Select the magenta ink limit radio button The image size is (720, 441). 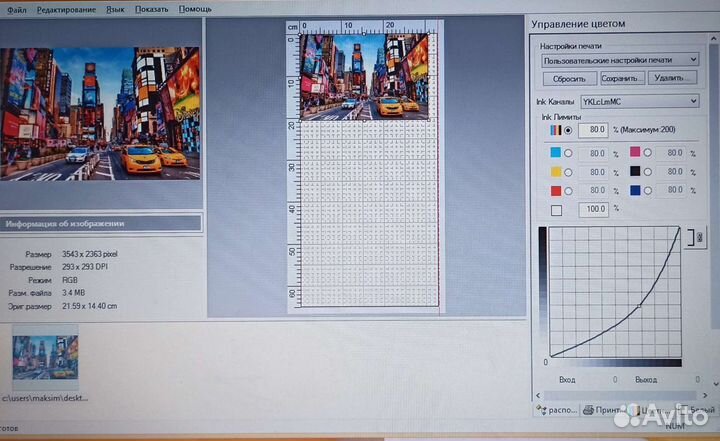(648, 153)
